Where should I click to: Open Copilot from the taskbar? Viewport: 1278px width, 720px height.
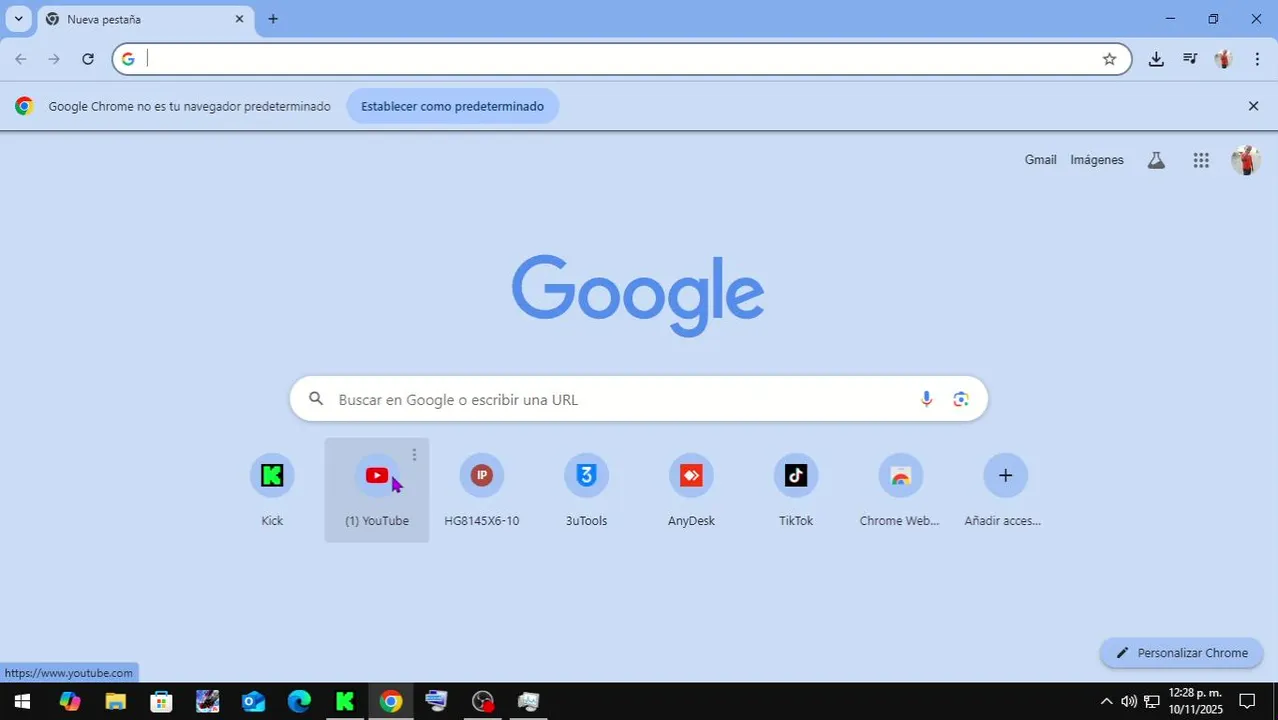pos(69,701)
